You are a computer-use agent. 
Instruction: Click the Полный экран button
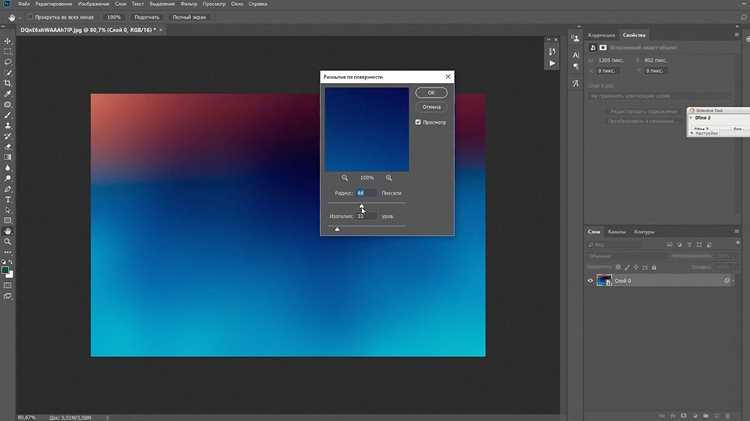[189, 17]
